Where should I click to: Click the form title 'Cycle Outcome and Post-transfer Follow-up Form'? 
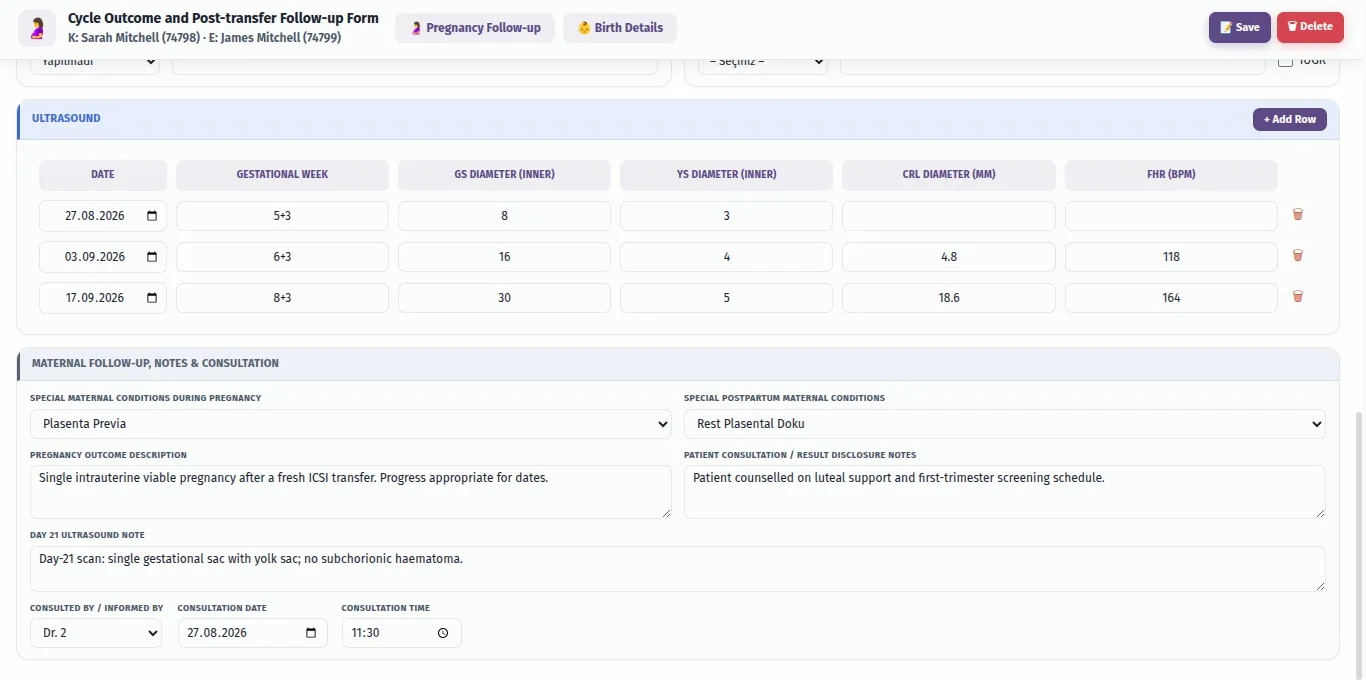pyautogui.click(x=223, y=18)
